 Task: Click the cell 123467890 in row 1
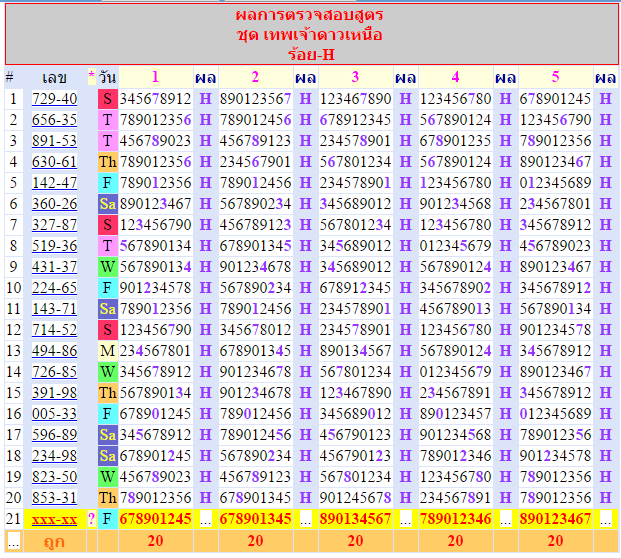click(356, 99)
